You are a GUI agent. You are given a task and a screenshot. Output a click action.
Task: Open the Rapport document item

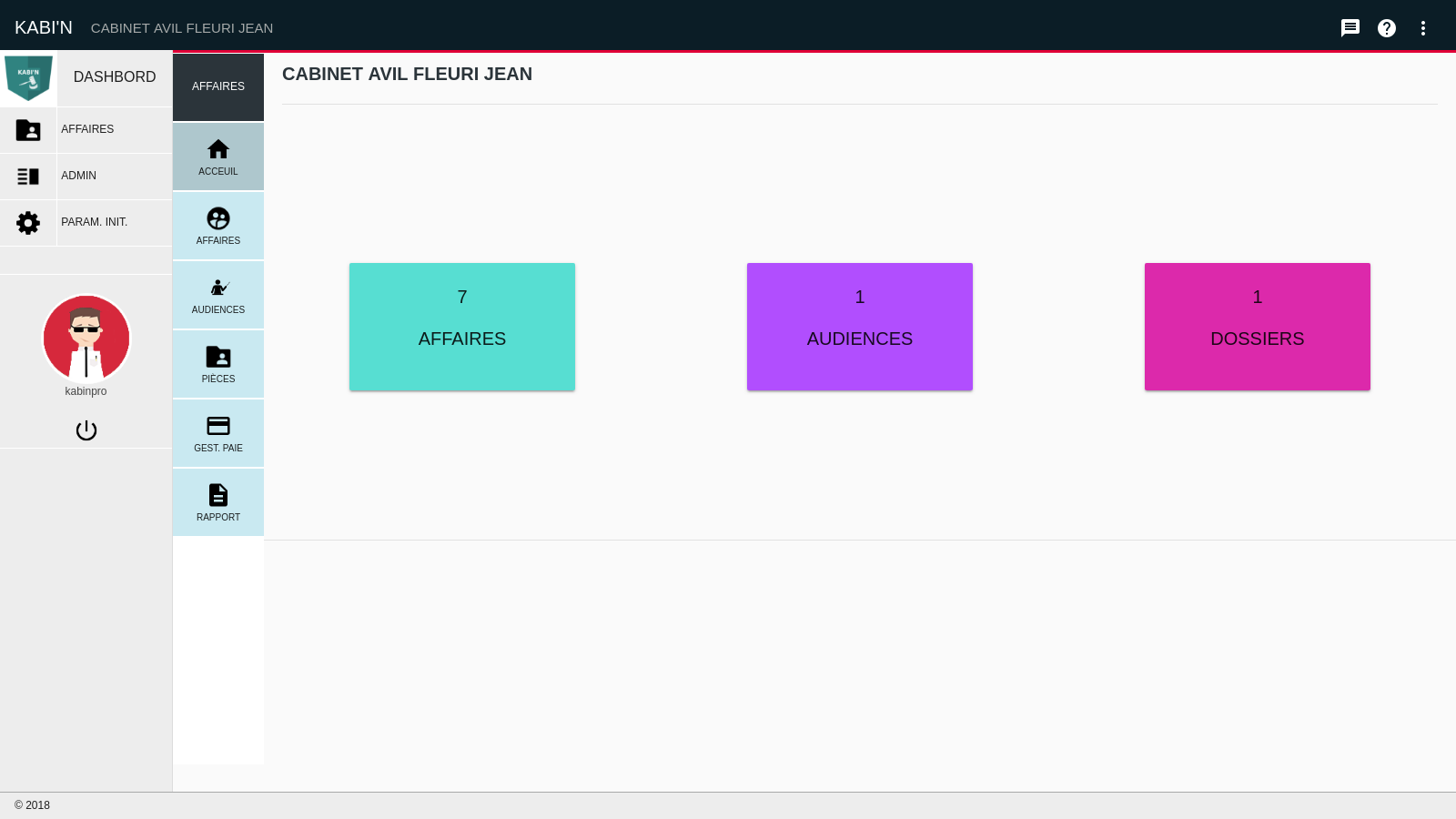pyautogui.click(x=218, y=502)
